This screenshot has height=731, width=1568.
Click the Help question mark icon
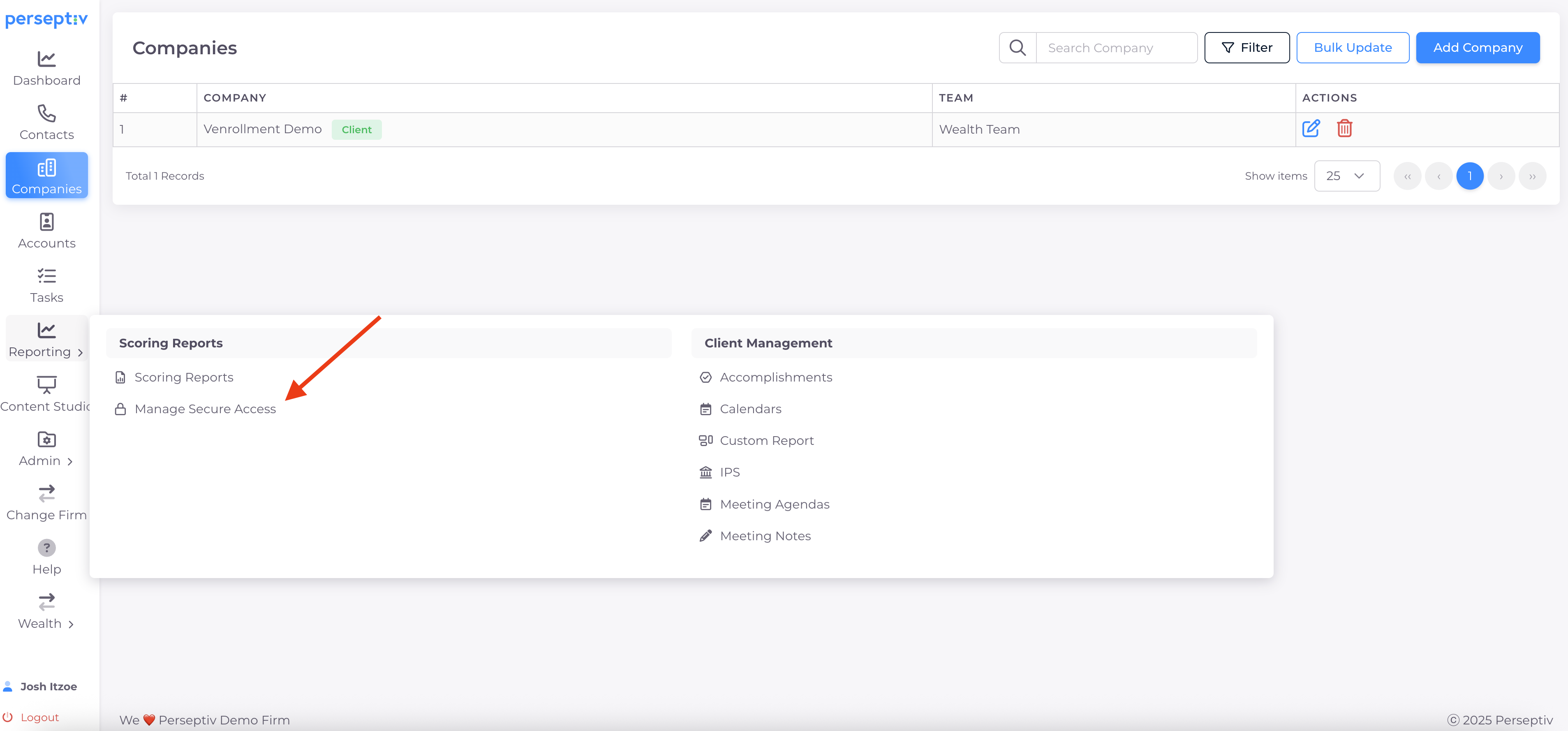pyautogui.click(x=47, y=548)
